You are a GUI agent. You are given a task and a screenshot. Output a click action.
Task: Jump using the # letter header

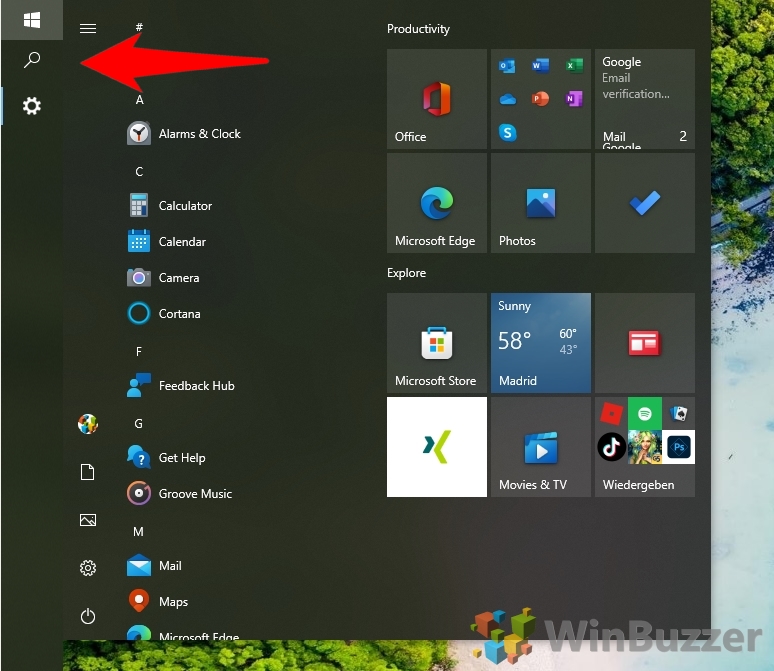click(x=139, y=27)
